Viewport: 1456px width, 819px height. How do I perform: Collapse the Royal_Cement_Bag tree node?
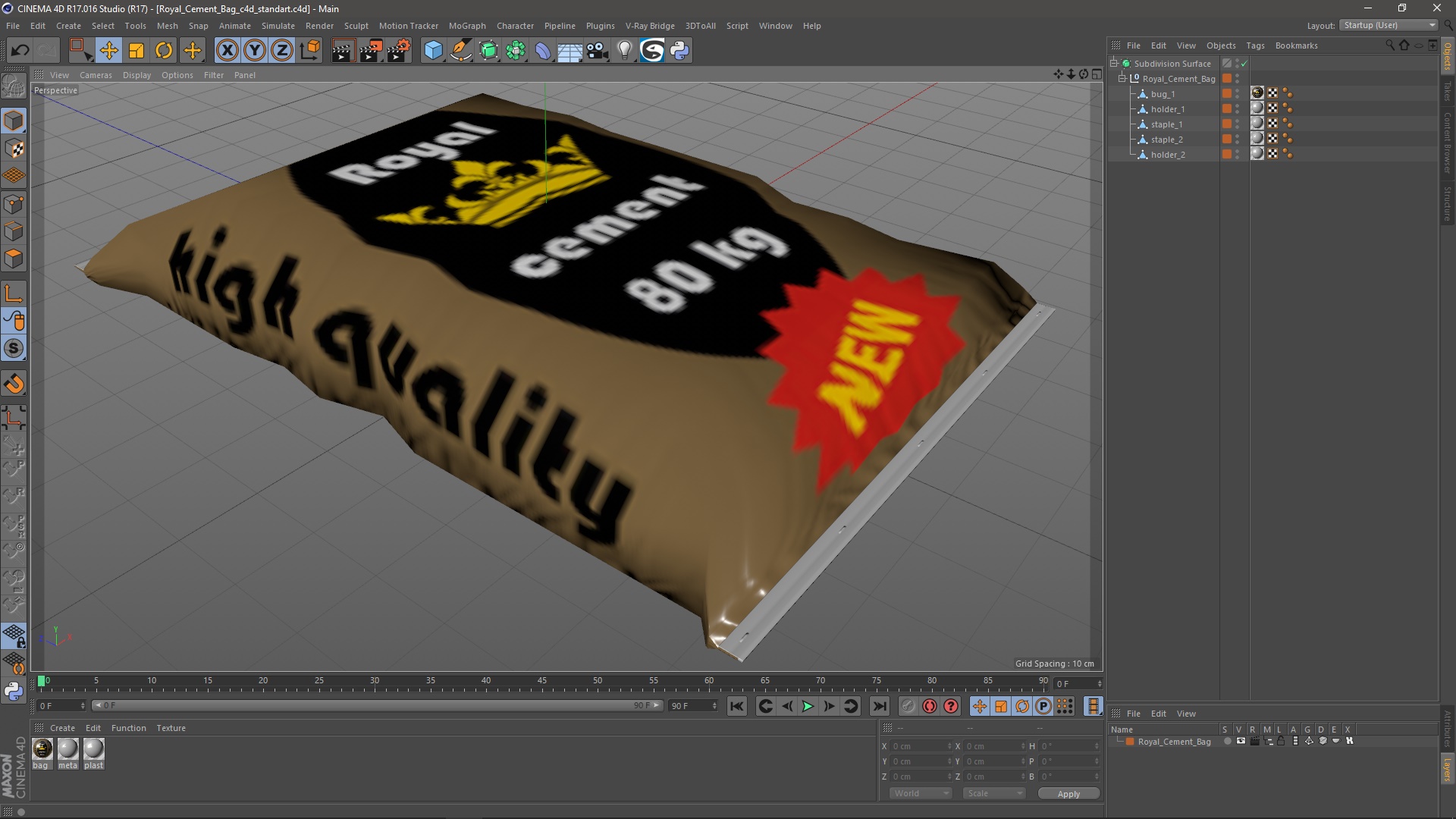[x=1122, y=78]
